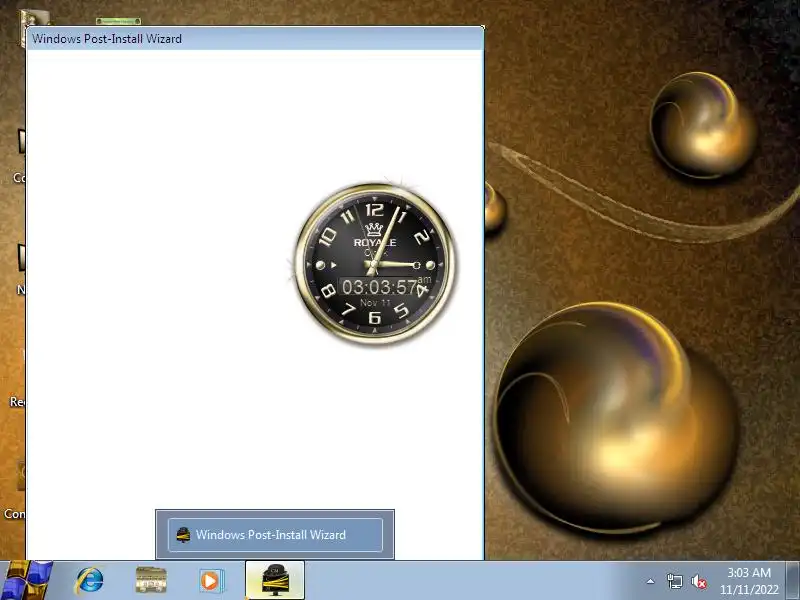The image size is (800, 600).
Task: Click the Windows Post-Install Wizard title bar
Action: 255,38
